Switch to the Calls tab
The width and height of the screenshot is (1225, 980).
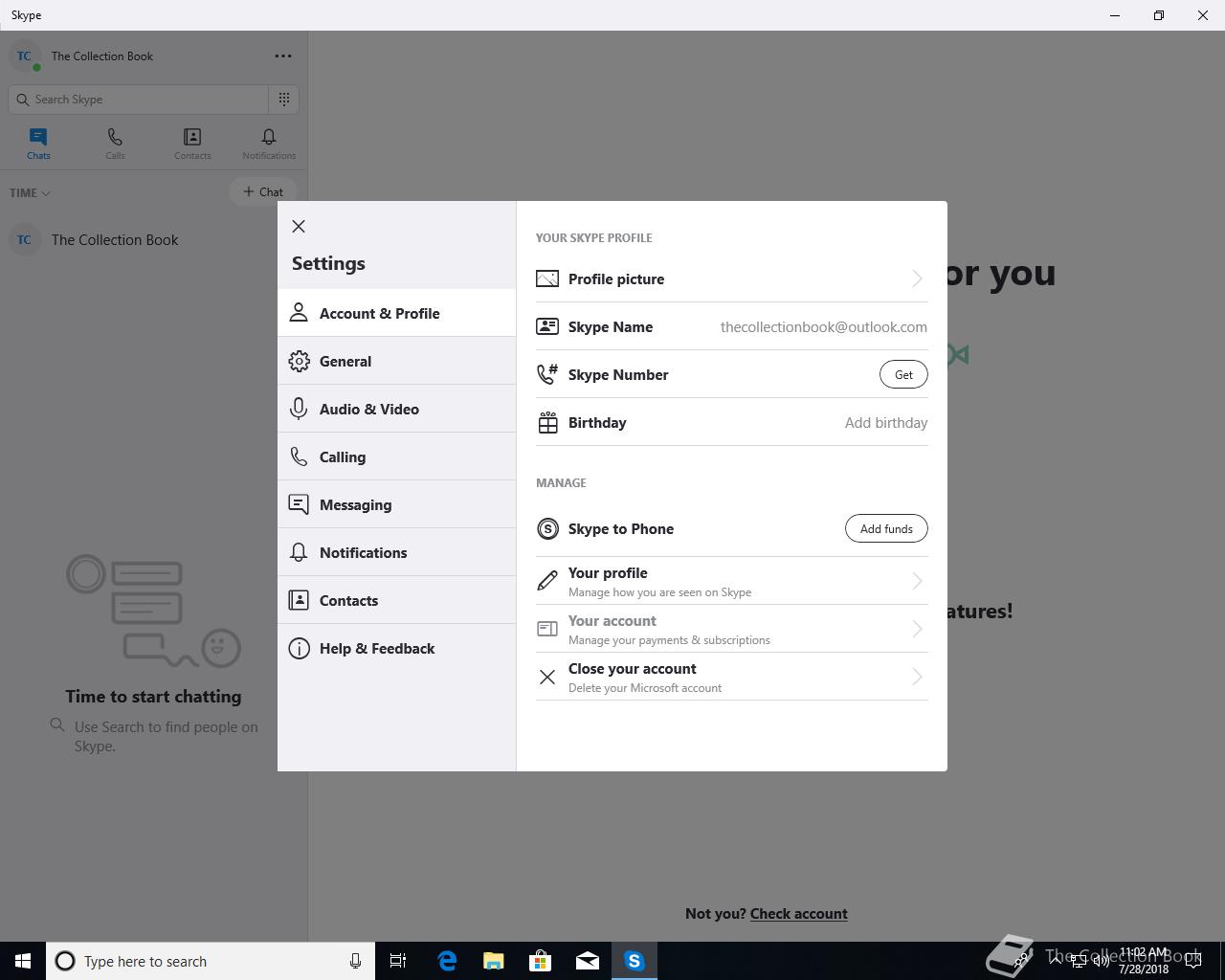click(x=115, y=144)
